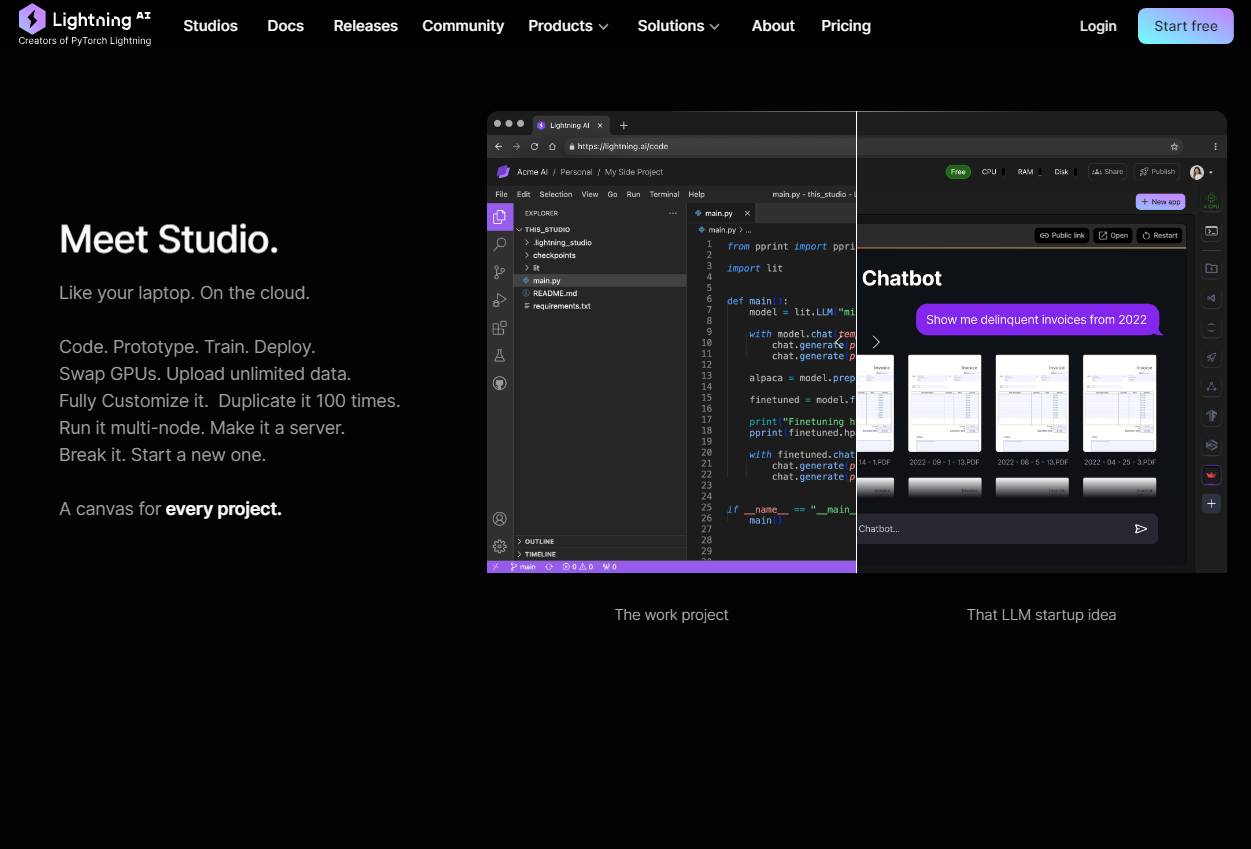Click the bookmark star in address bar
This screenshot has height=849, width=1251.
pyautogui.click(x=1174, y=146)
